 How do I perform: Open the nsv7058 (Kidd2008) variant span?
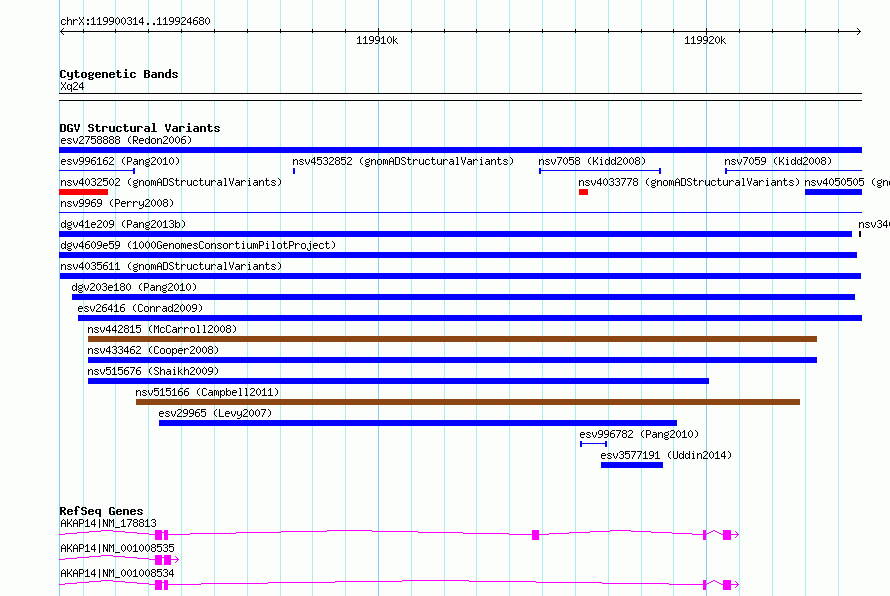coord(600,171)
